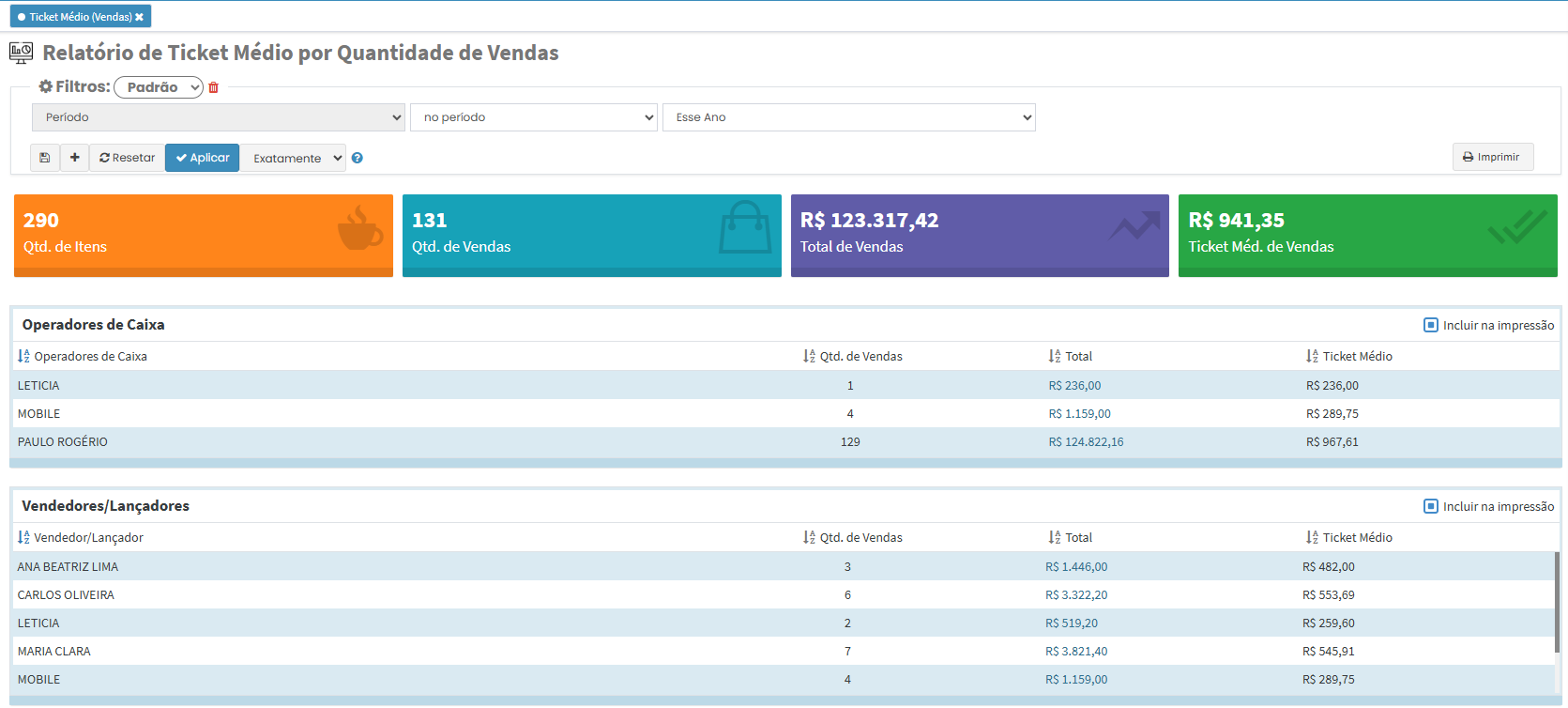Close the Ticket Médio (Vendas) tab

(x=140, y=17)
